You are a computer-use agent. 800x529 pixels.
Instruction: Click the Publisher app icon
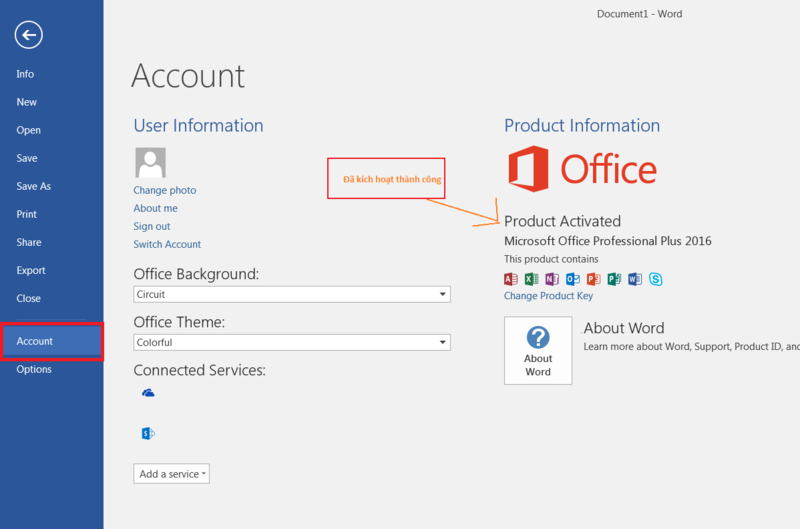click(614, 279)
